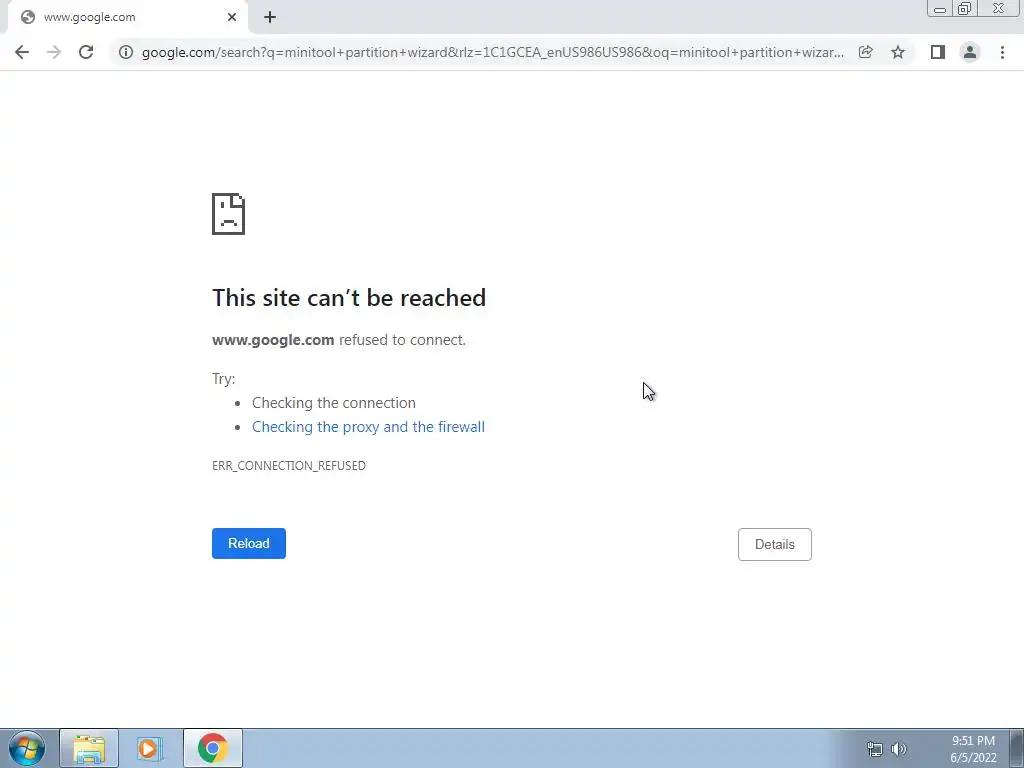This screenshot has width=1024, height=768.
Task: Restore down the Chrome window
Action: coord(965,9)
